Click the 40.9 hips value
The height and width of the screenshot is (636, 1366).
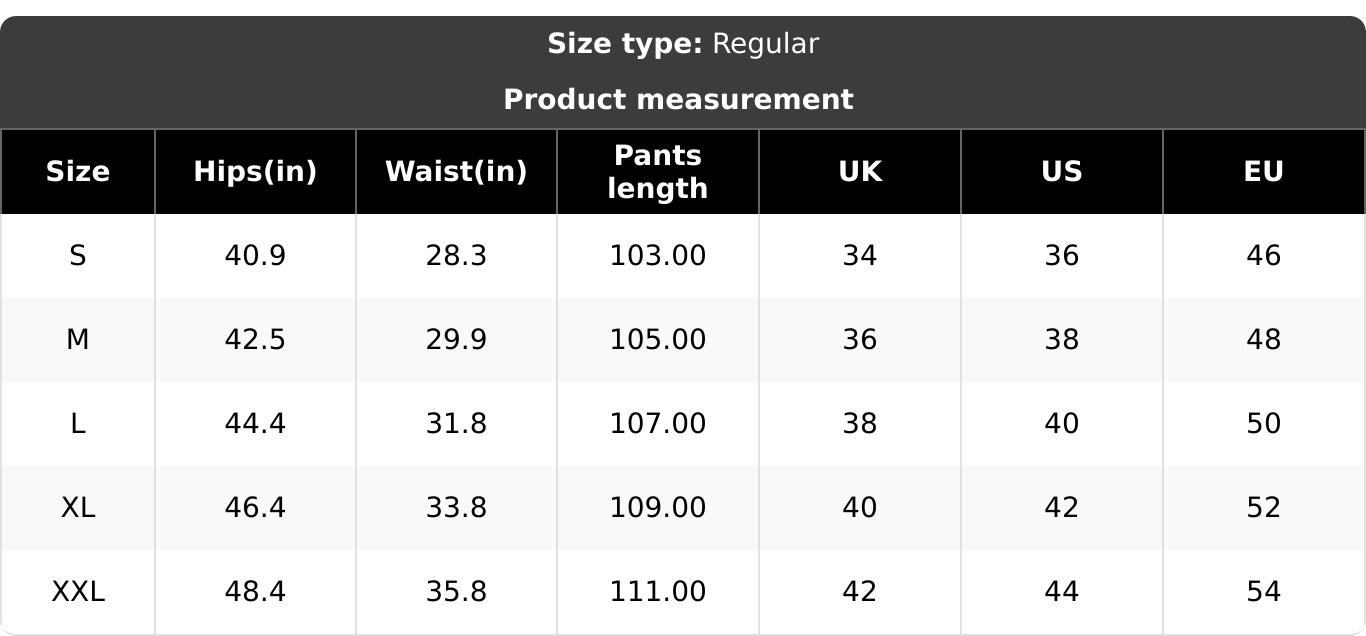(x=255, y=256)
